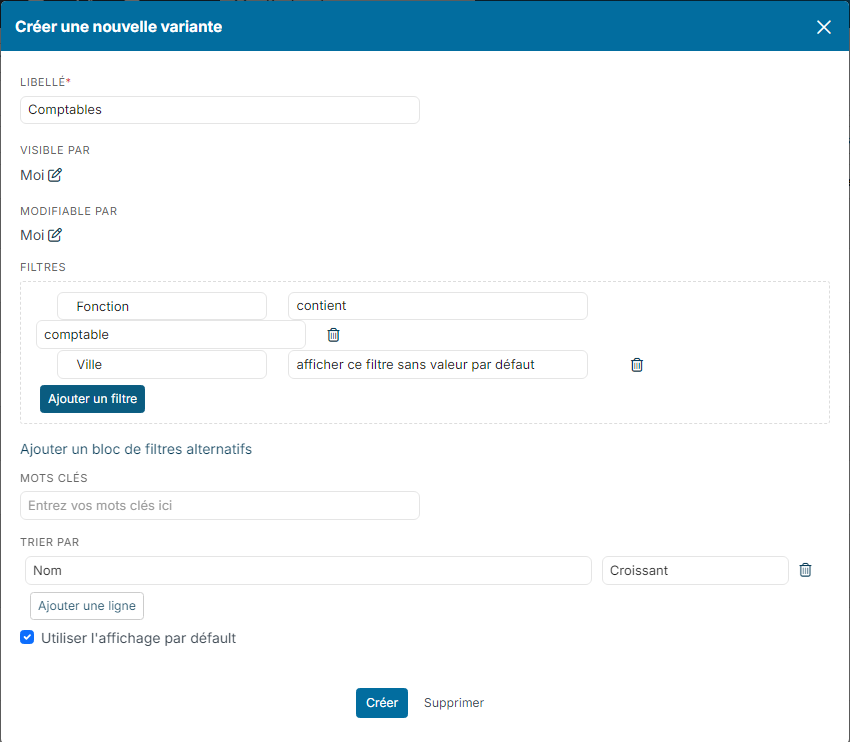Delete the Ville filter via trash icon
850x742 pixels.
pos(637,365)
